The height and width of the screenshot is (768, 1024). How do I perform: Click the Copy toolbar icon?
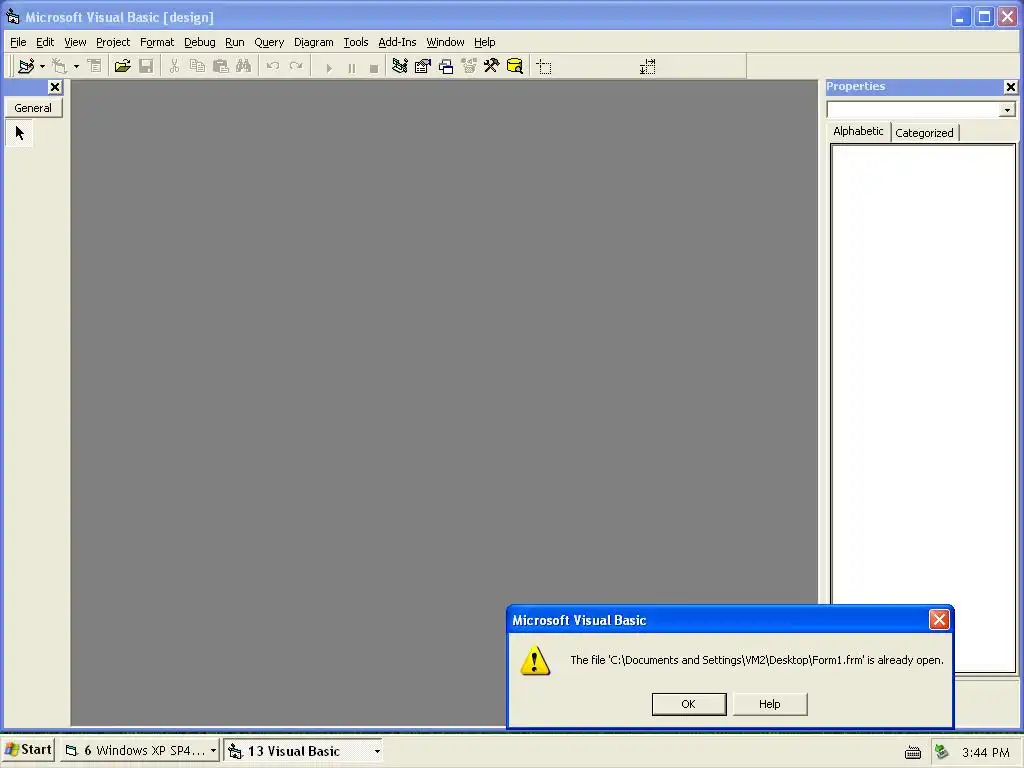197,66
